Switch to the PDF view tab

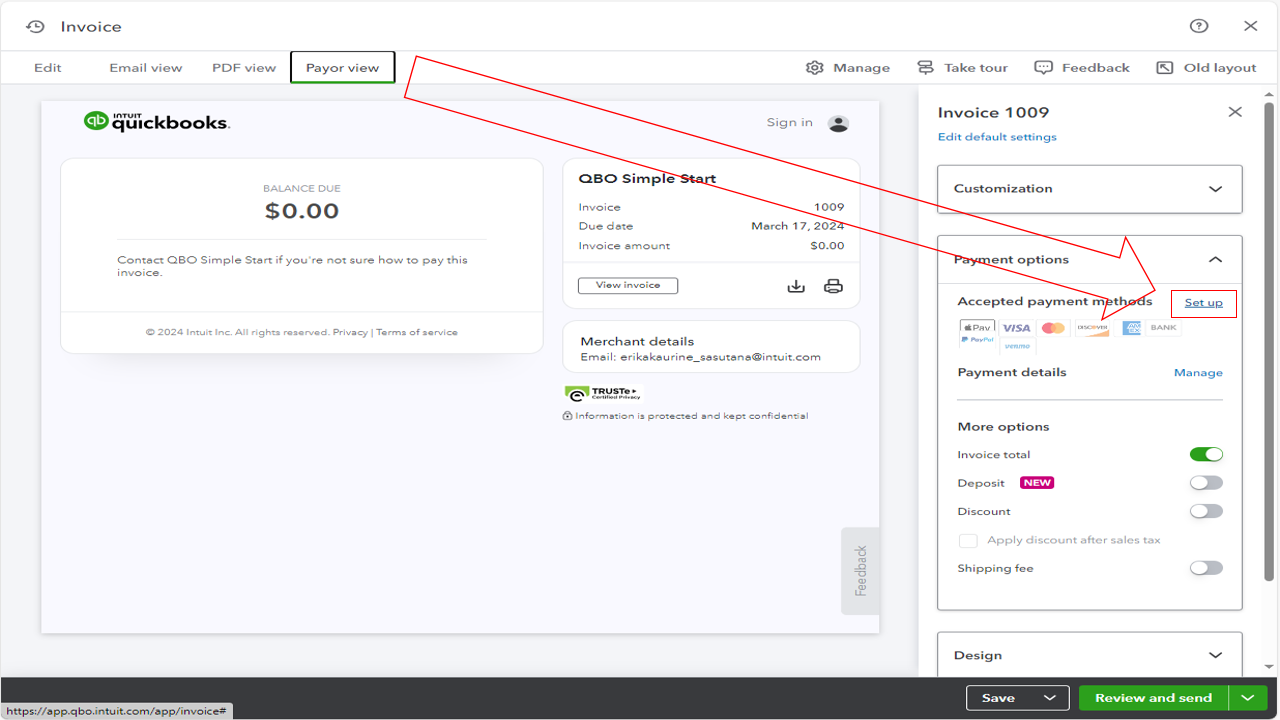[x=243, y=67]
